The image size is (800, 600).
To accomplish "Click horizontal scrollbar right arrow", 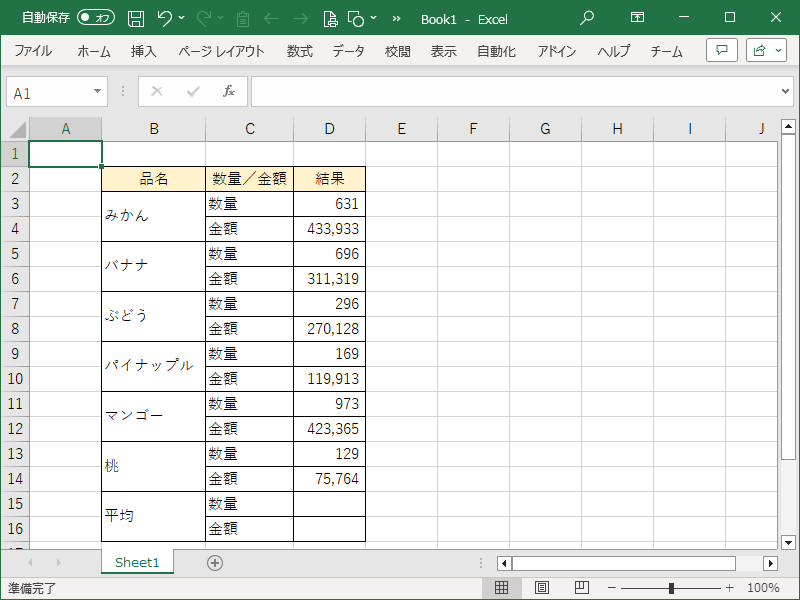I will tap(770, 563).
